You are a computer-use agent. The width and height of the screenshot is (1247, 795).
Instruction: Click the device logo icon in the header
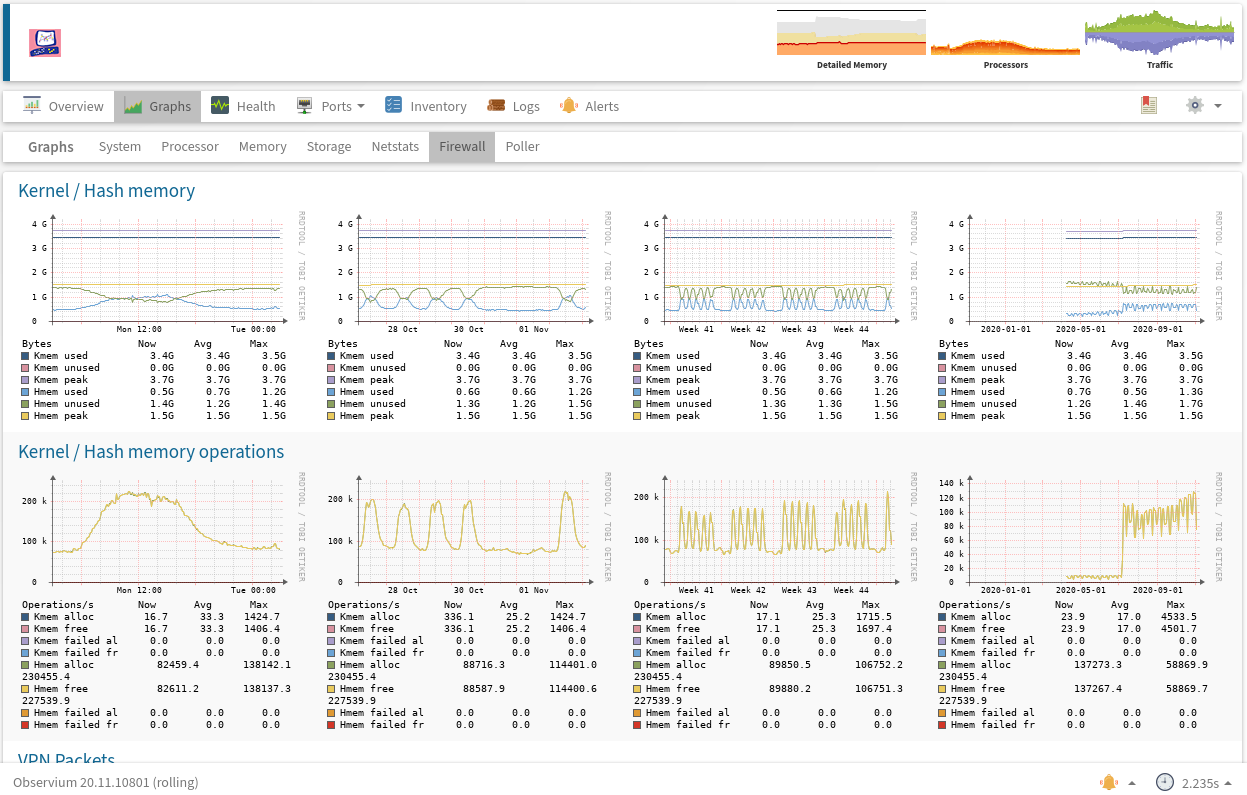click(x=45, y=41)
